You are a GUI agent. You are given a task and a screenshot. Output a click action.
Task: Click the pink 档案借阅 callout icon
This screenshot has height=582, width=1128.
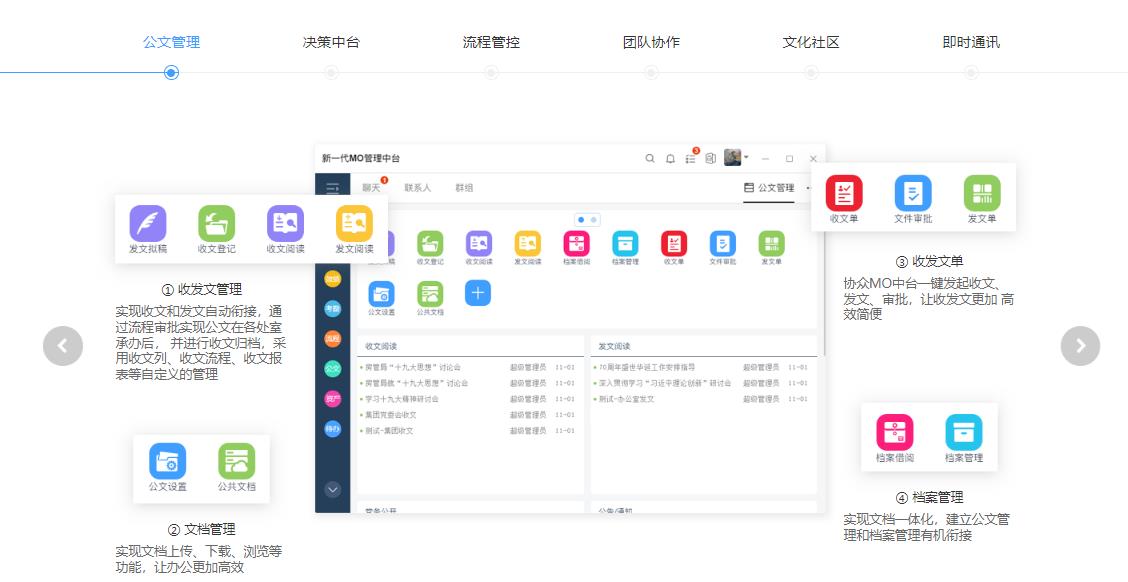coord(895,433)
